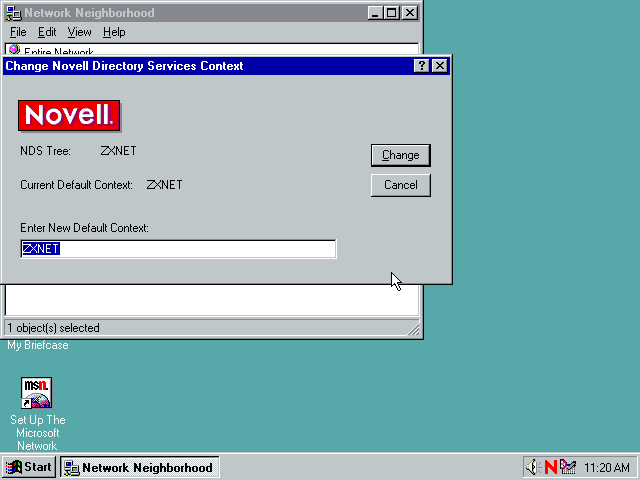Click the Set Up The Microsoft Network label
Screen dimensions: 640x480
(x=38, y=433)
